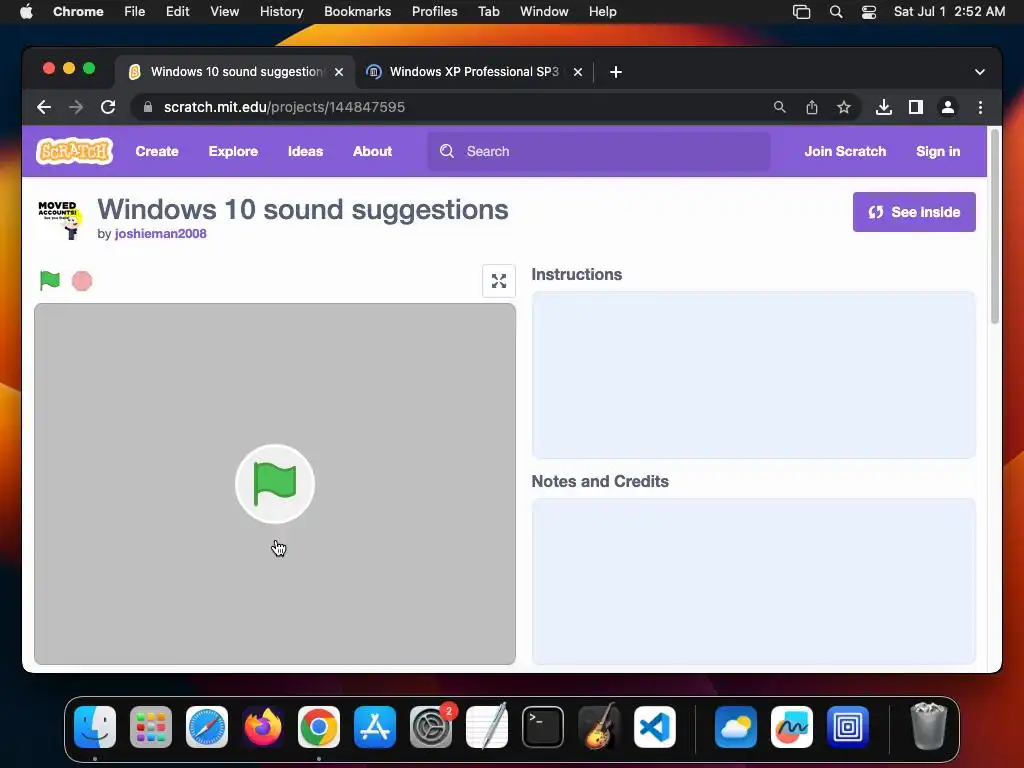Viewport: 1024px width, 768px height.
Task: Enter full screen stage mode
Action: point(499,281)
